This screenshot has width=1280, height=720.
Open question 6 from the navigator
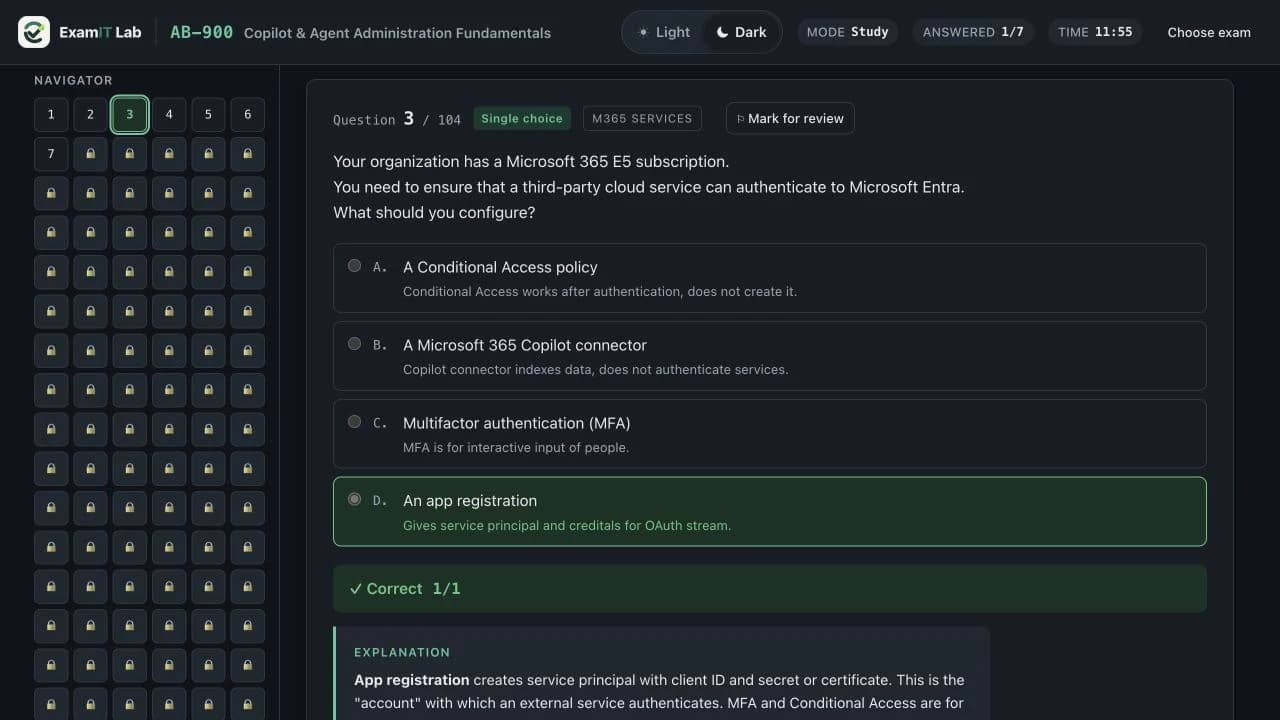[247, 115]
